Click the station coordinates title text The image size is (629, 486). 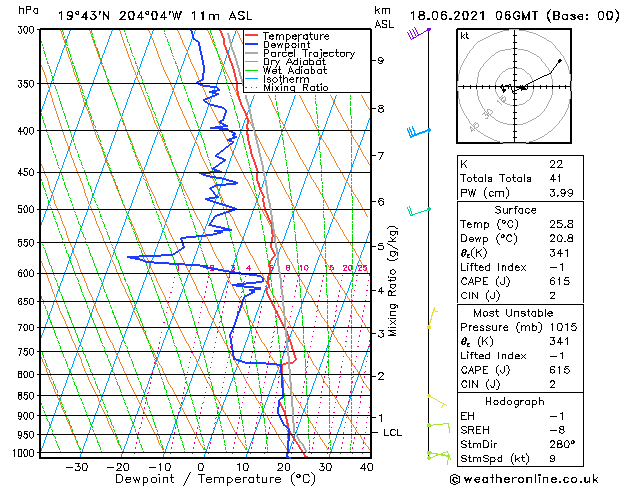(x=141, y=15)
